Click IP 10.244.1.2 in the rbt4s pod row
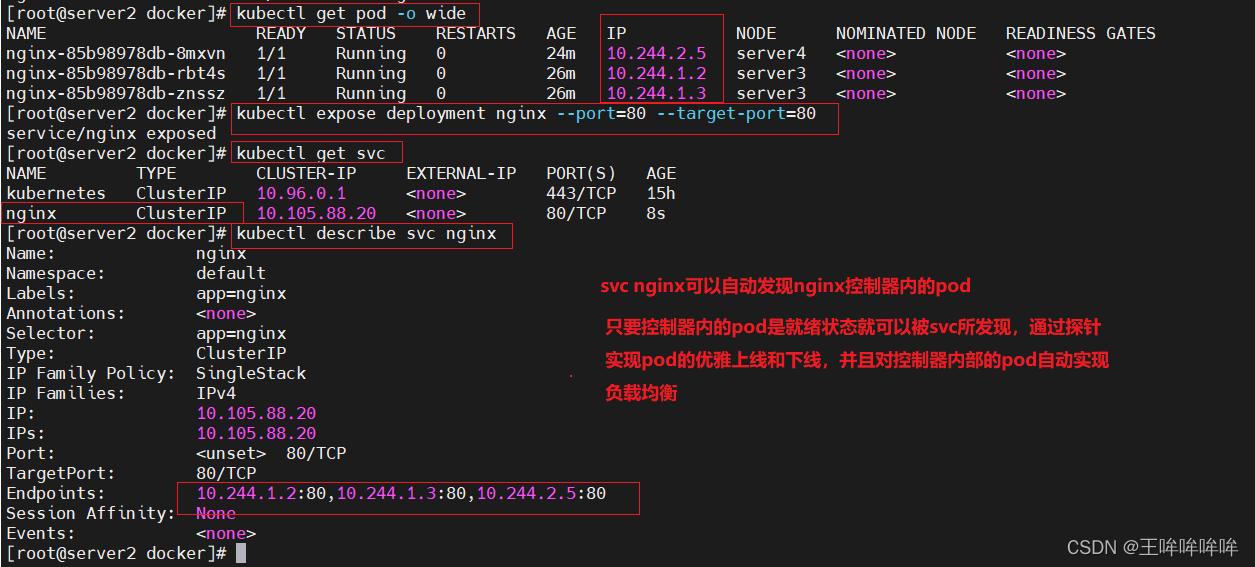The image size is (1255, 567). click(x=656, y=73)
